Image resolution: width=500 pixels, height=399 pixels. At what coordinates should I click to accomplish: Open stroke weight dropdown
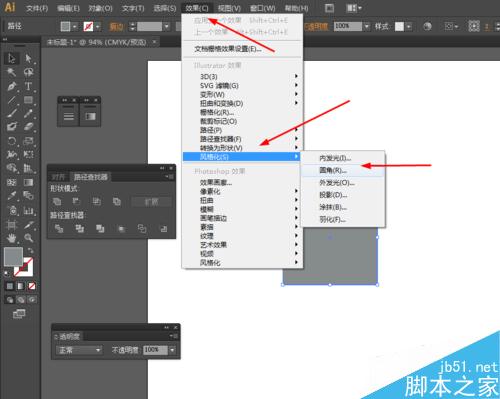click(167, 26)
